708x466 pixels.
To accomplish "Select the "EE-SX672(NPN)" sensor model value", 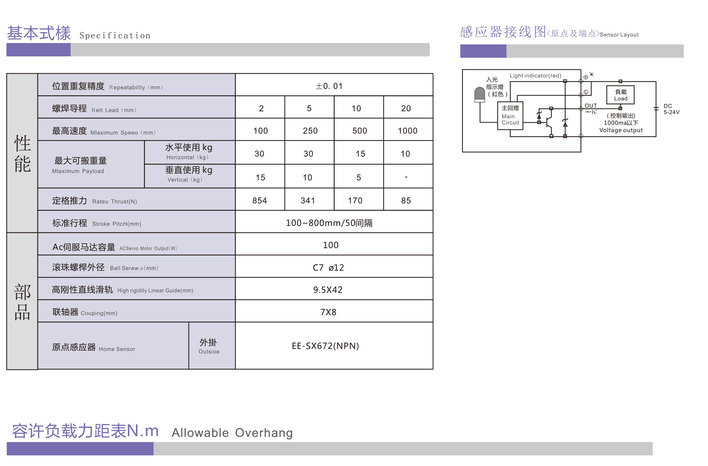I will (326, 346).
